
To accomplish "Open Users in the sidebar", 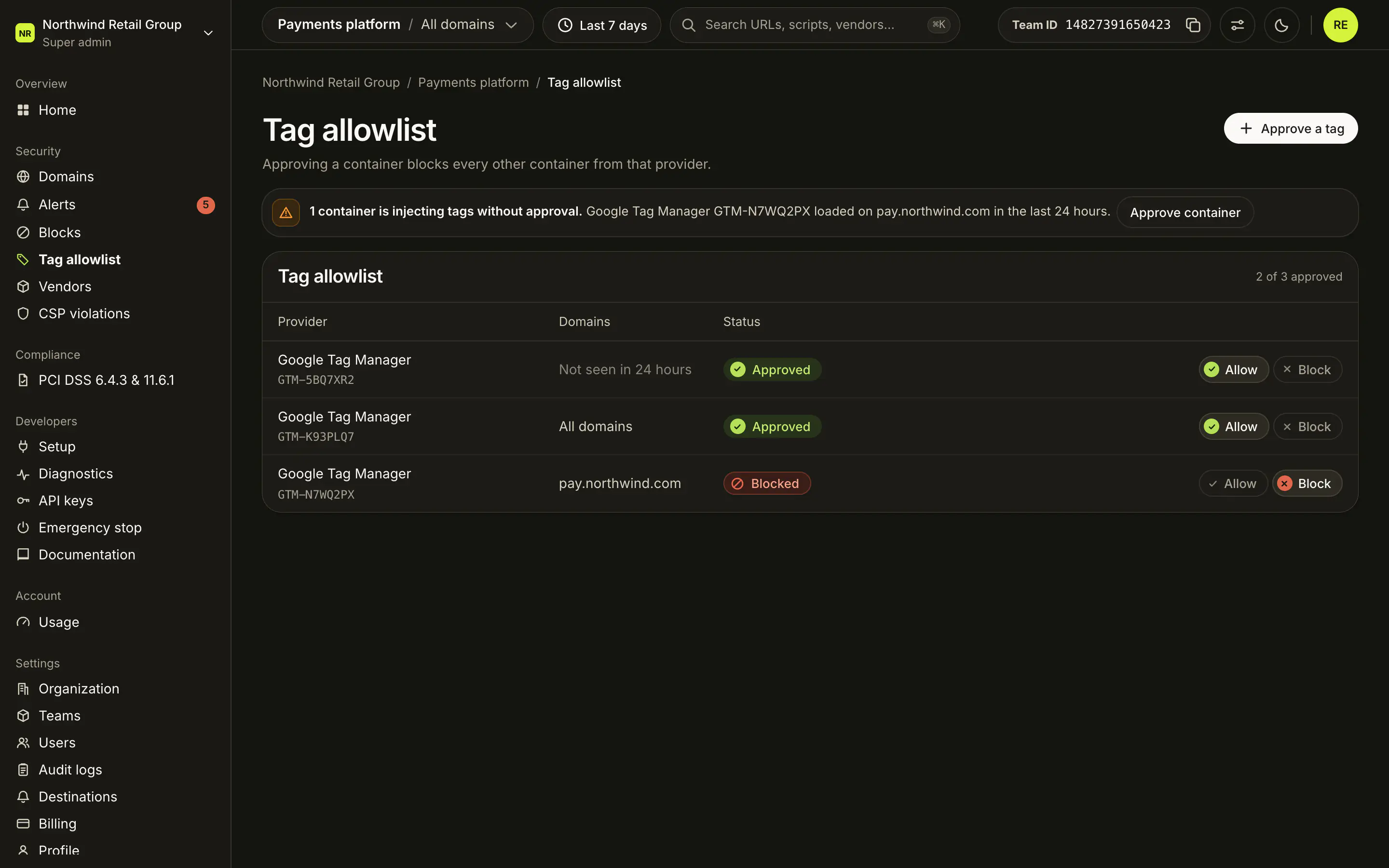I will tap(115, 743).
